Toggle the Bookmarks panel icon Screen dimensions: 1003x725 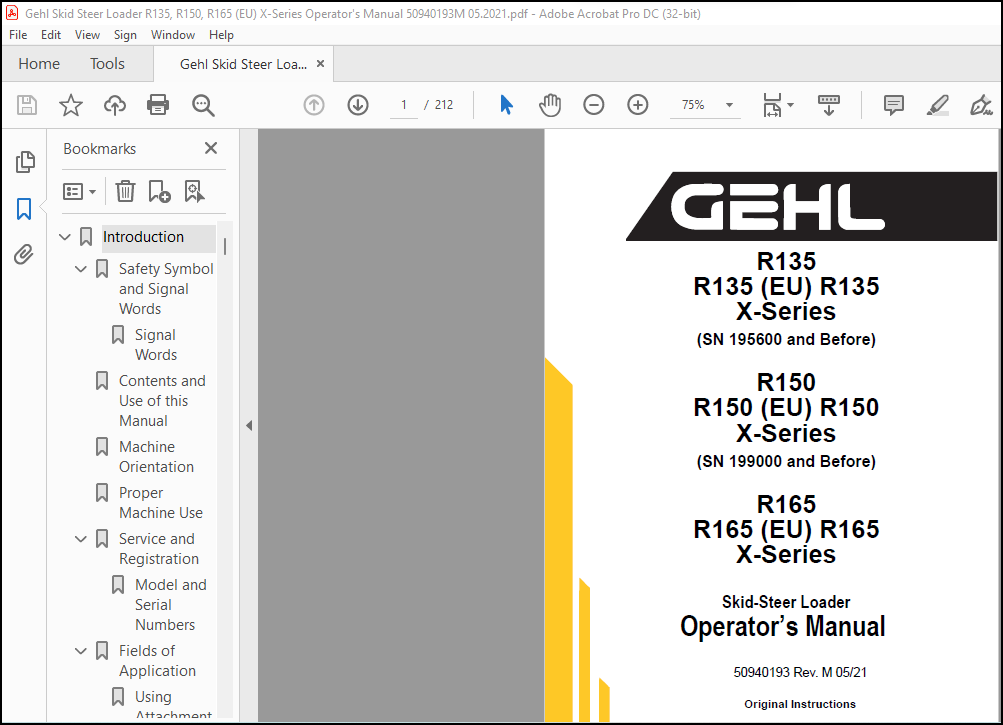(24, 209)
